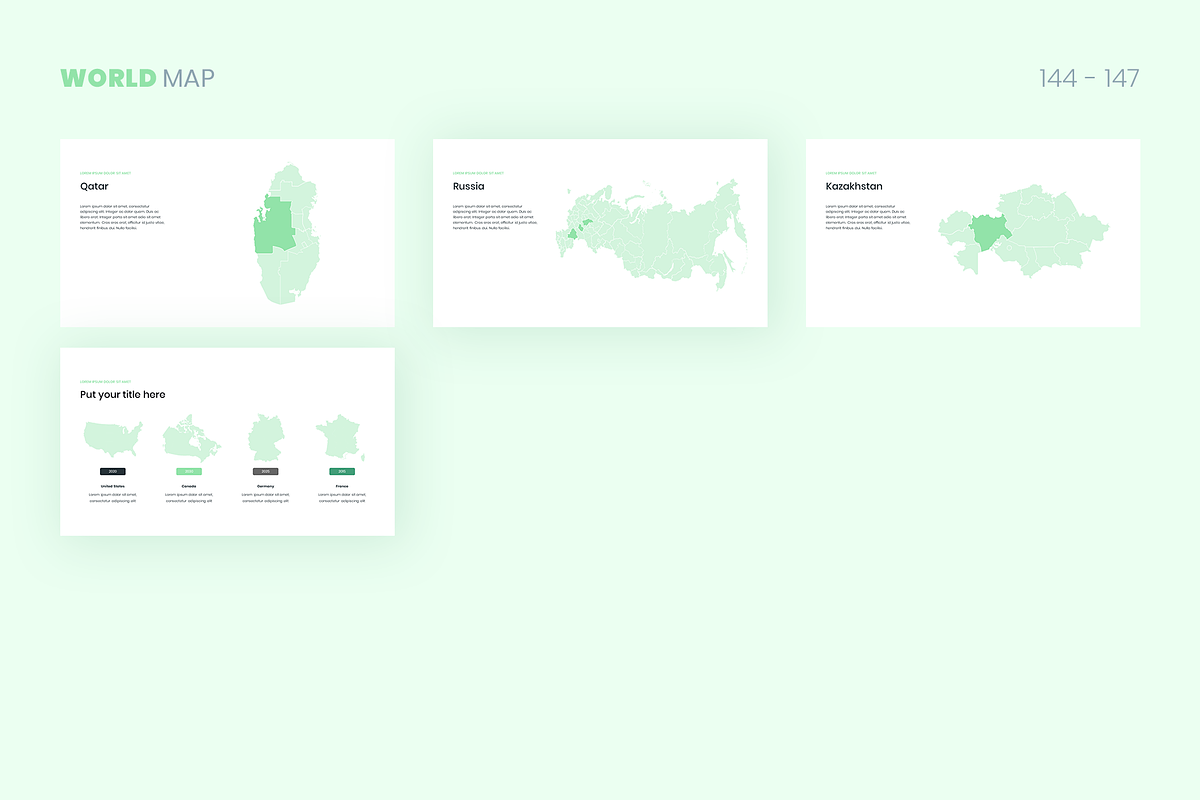Select the 'Put your title here' slide
This screenshot has height=800, width=1200.
227,441
